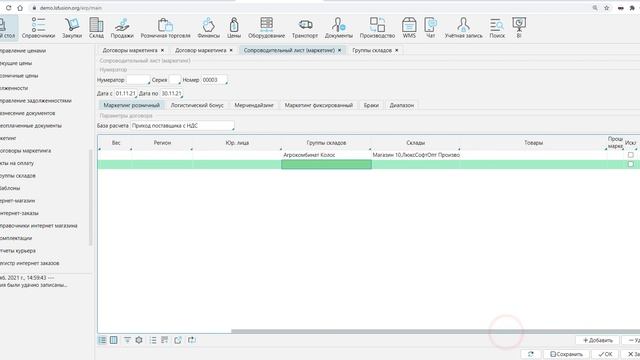Open the table filter tool
This screenshot has width=640, height=360.
click(127, 340)
